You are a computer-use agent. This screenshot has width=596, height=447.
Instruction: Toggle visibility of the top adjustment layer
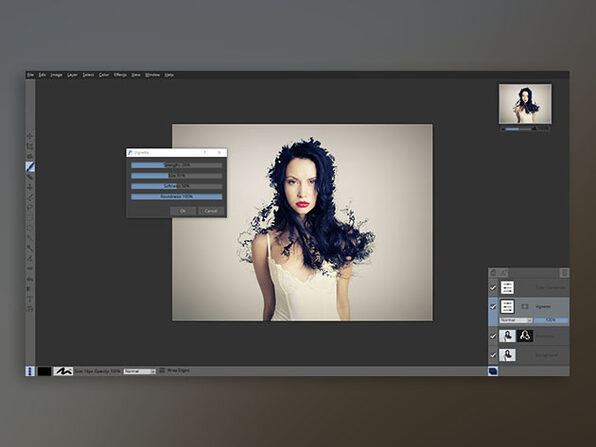(x=493, y=288)
